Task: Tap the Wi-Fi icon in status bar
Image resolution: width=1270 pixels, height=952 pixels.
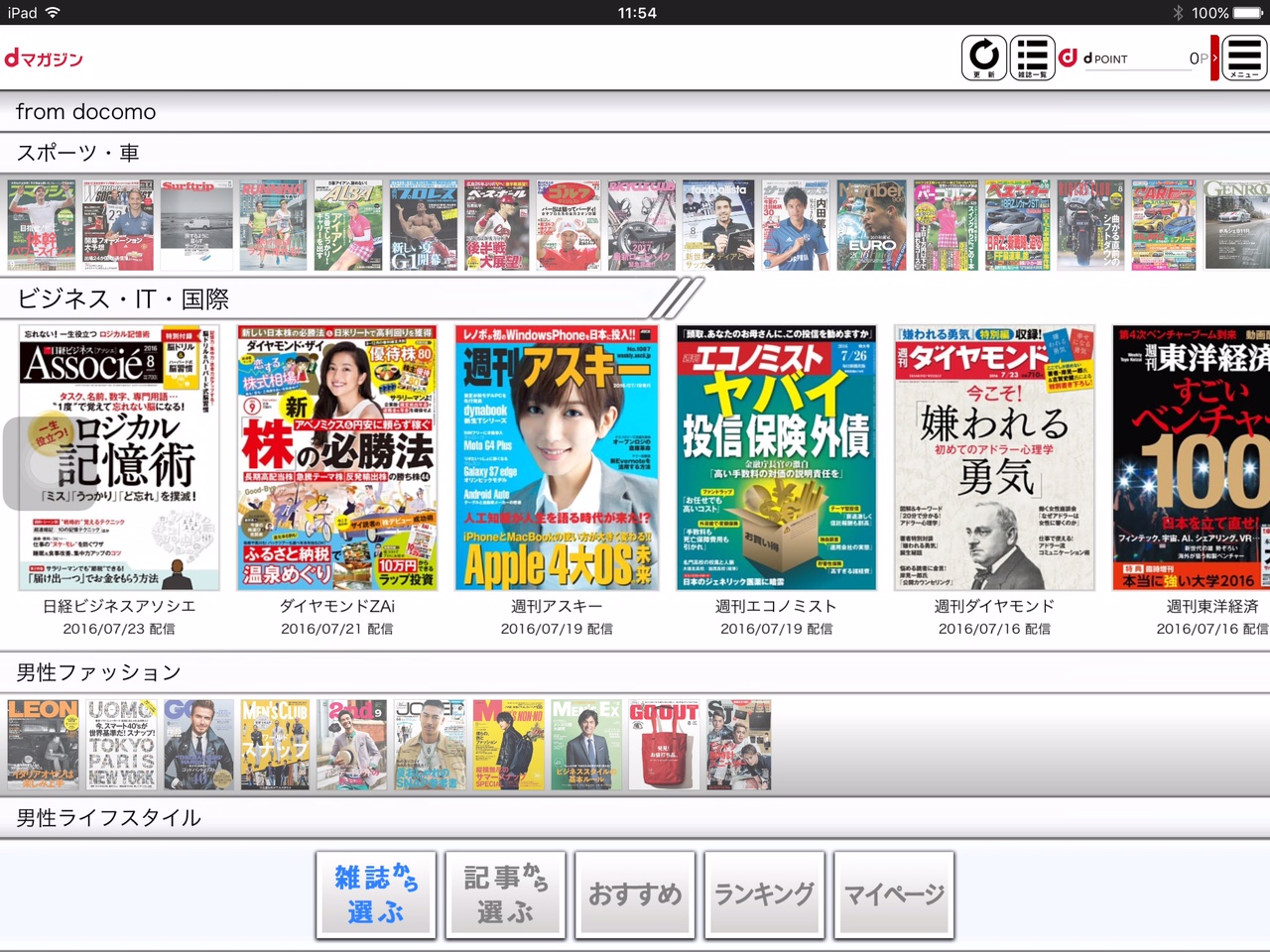Action: (x=53, y=12)
